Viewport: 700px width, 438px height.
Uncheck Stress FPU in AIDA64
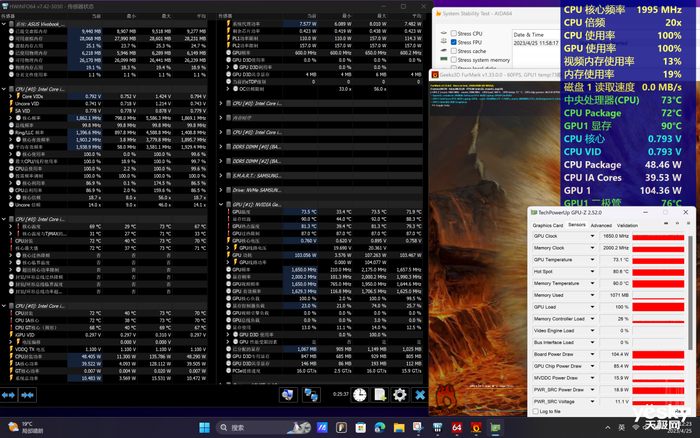pyautogui.click(x=454, y=42)
